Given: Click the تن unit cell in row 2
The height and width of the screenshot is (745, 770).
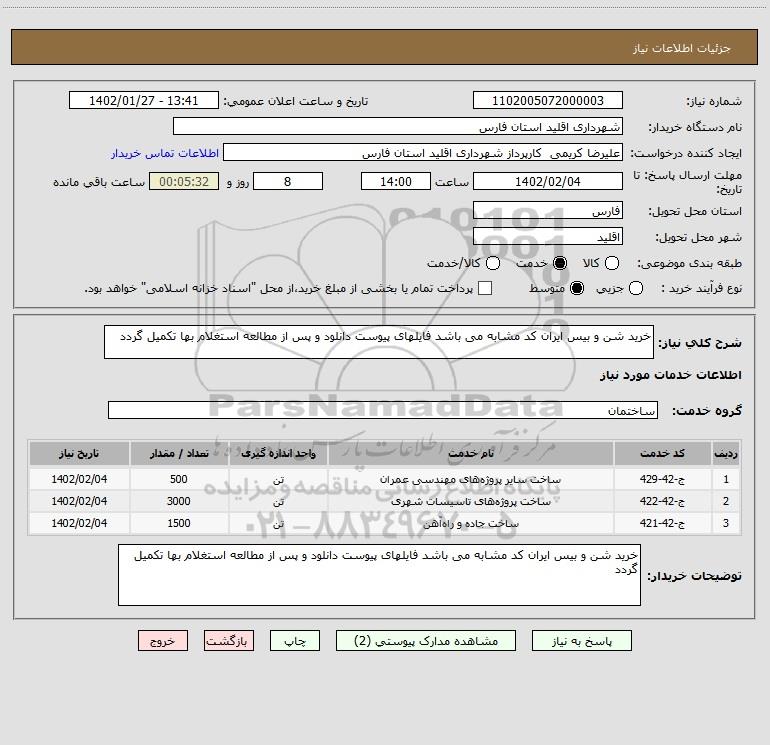Looking at the screenshot, I should pos(278,501).
